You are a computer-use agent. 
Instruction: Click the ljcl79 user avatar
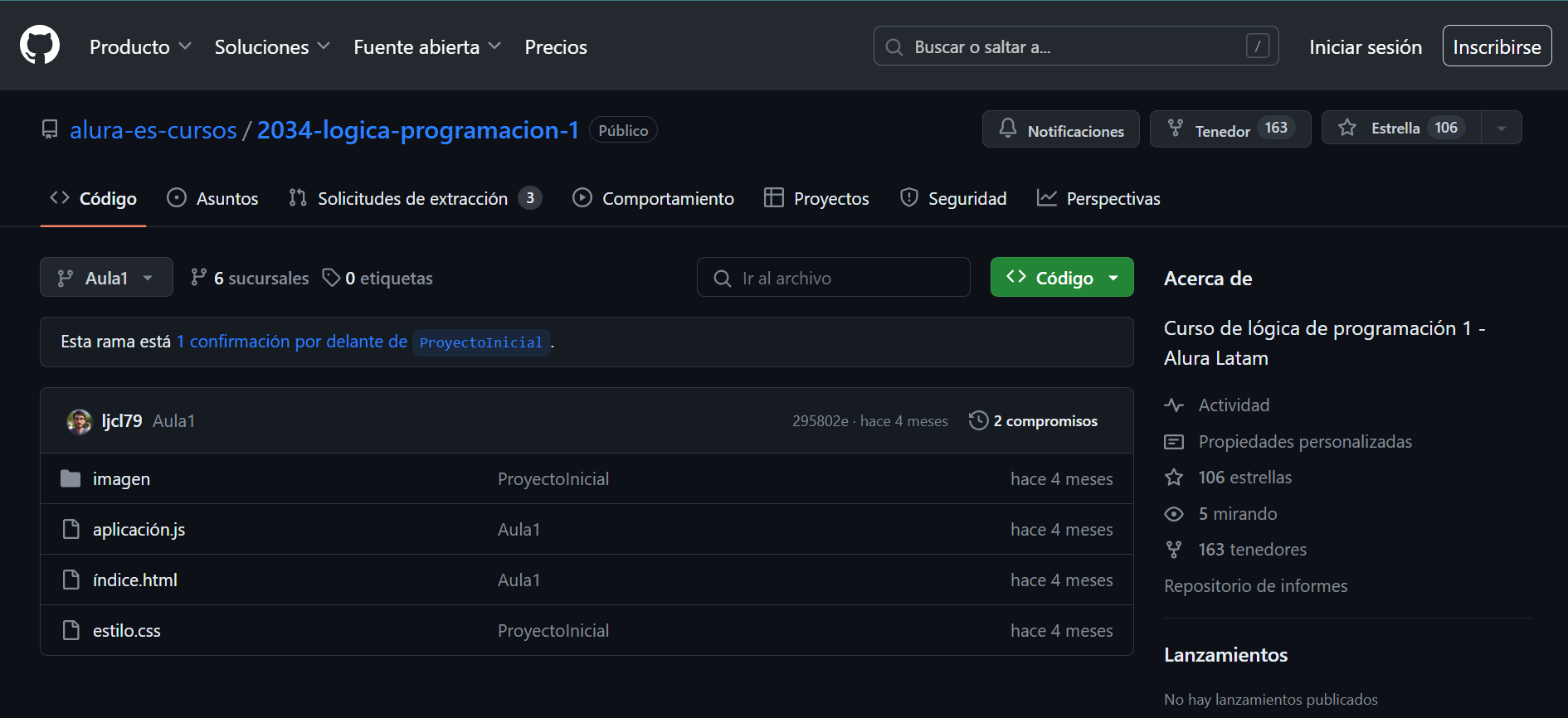point(79,421)
